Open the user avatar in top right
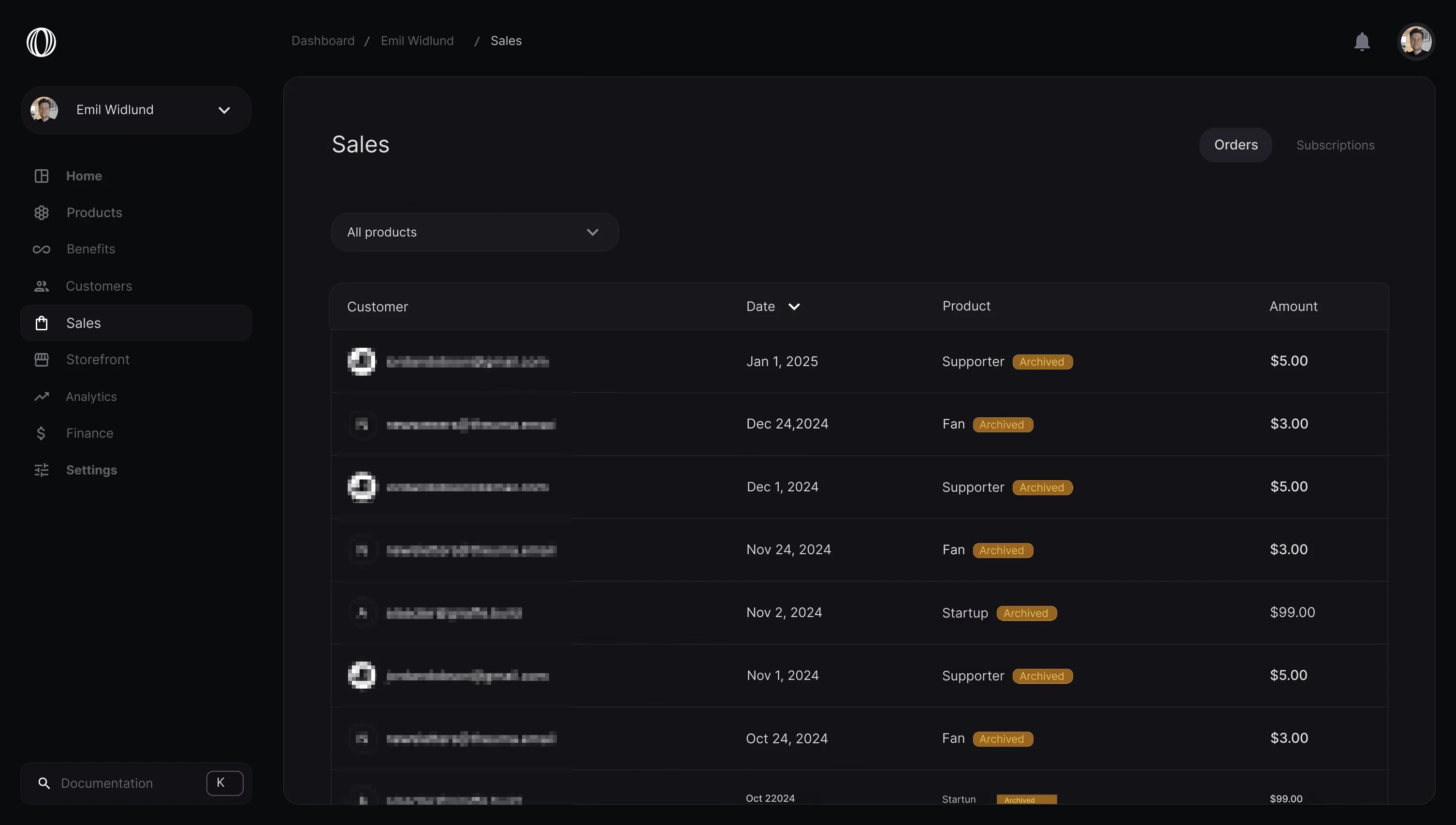Image resolution: width=1456 pixels, height=825 pixels. click(1415, 42)
